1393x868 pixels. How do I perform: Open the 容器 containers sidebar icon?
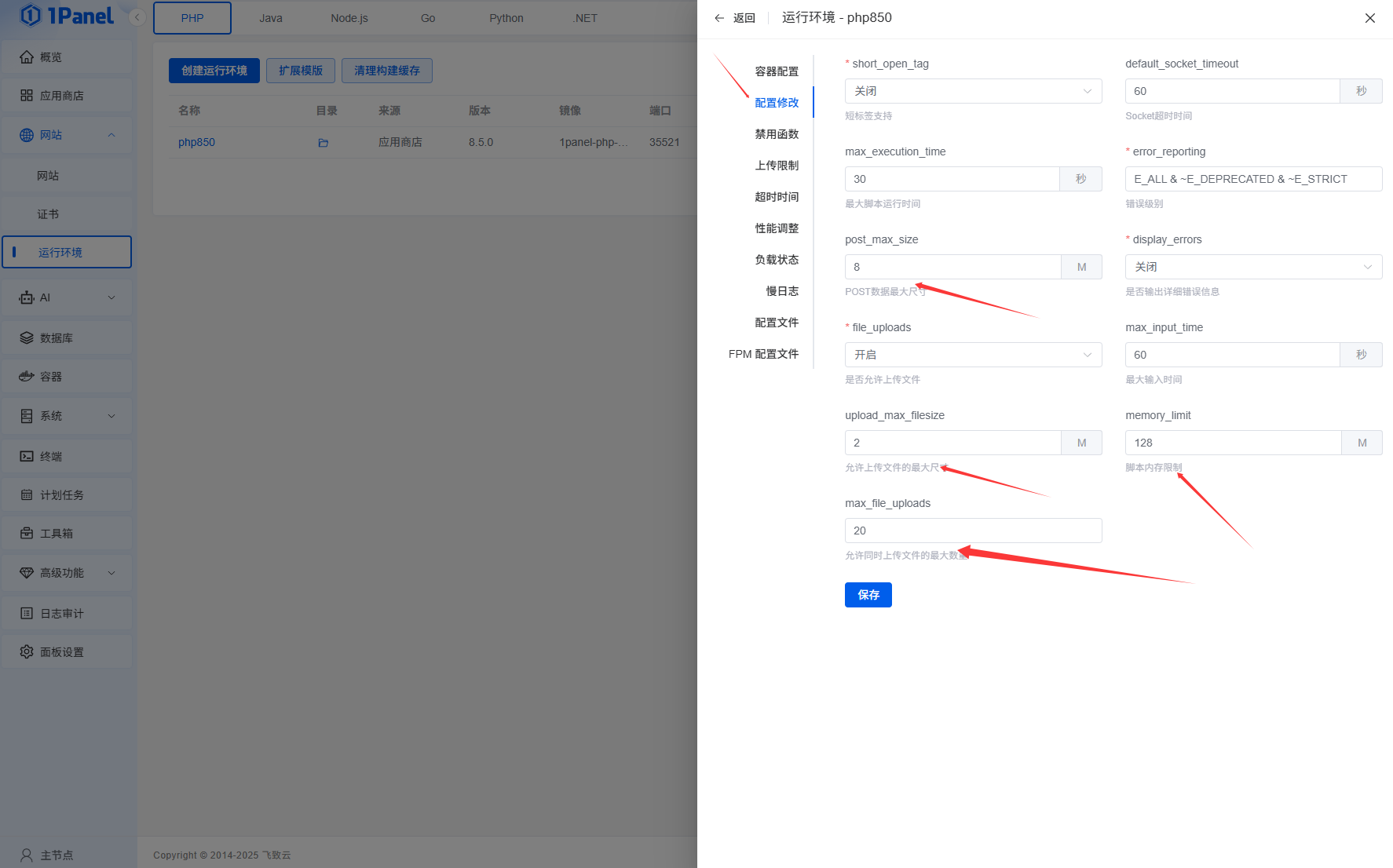pos(27,377)
